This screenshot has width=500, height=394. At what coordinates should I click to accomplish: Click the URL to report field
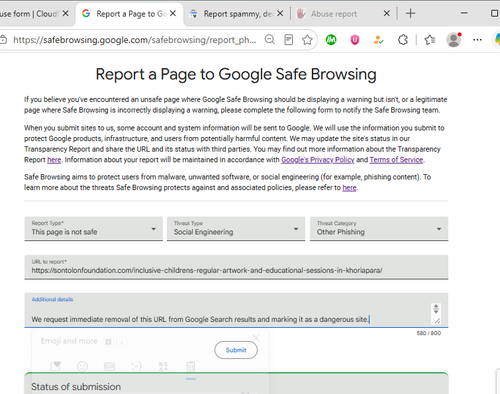coord(236,267)
